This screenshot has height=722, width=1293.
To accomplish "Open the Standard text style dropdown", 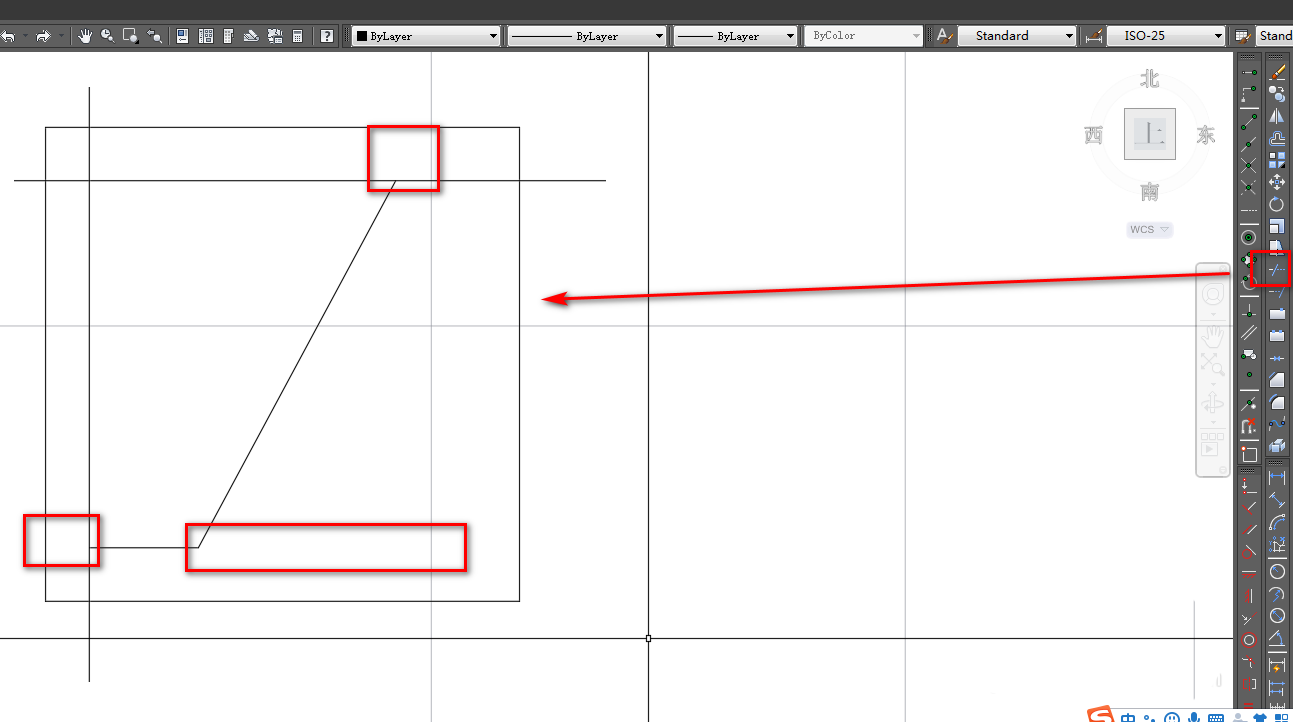I will (x=1017, y=36).
